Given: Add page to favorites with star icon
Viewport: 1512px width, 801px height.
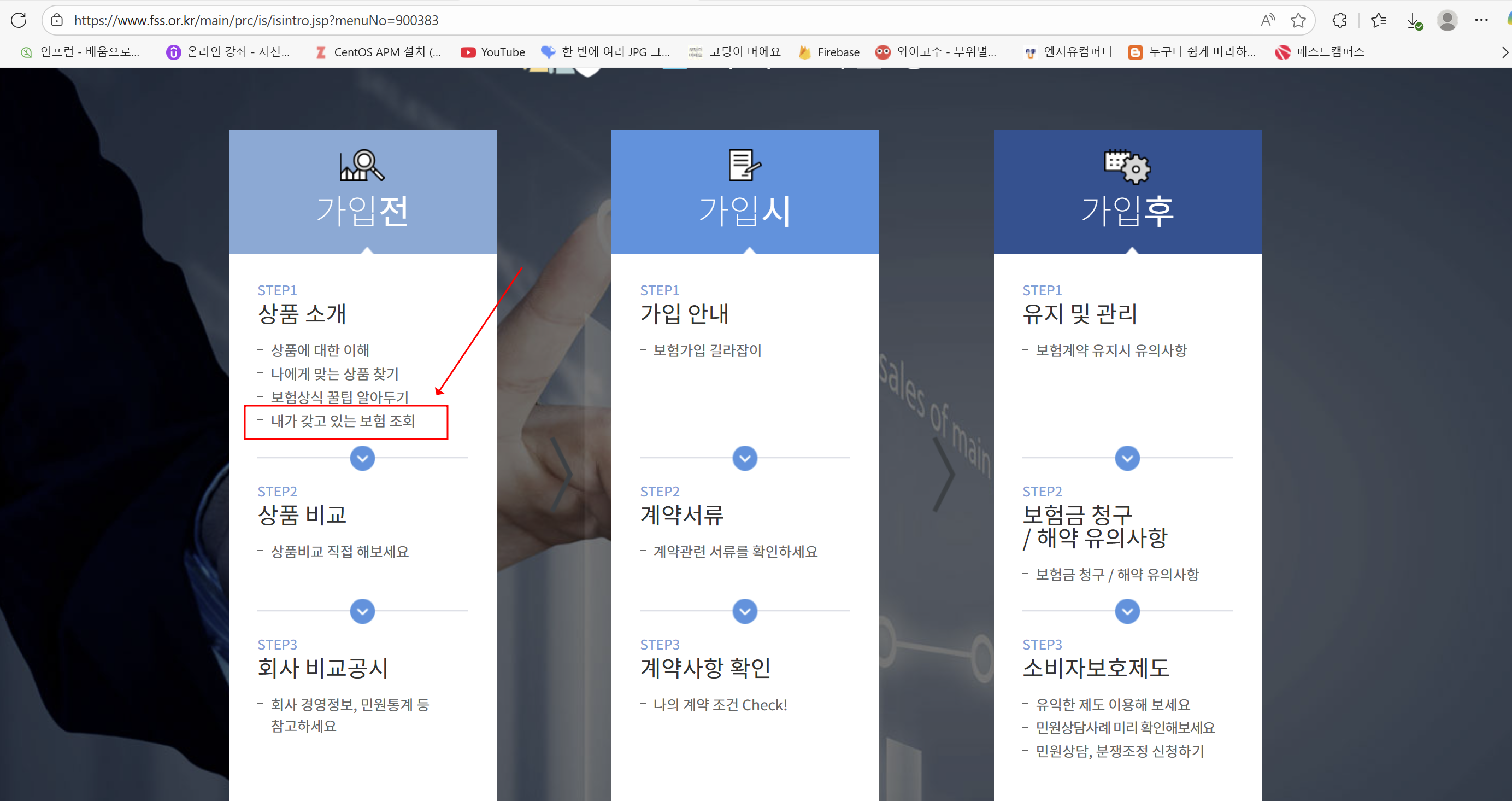Looking at the screenshot, I should [x=1298, y=20].
